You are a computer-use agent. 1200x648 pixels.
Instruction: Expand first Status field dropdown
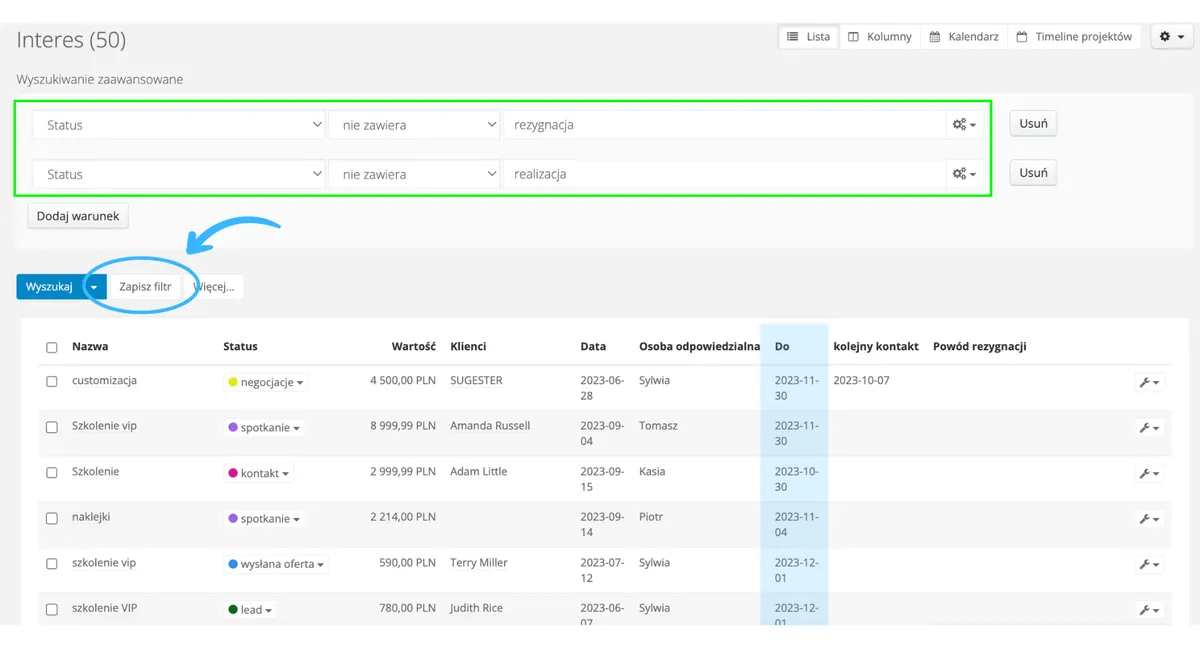[178, 125]
